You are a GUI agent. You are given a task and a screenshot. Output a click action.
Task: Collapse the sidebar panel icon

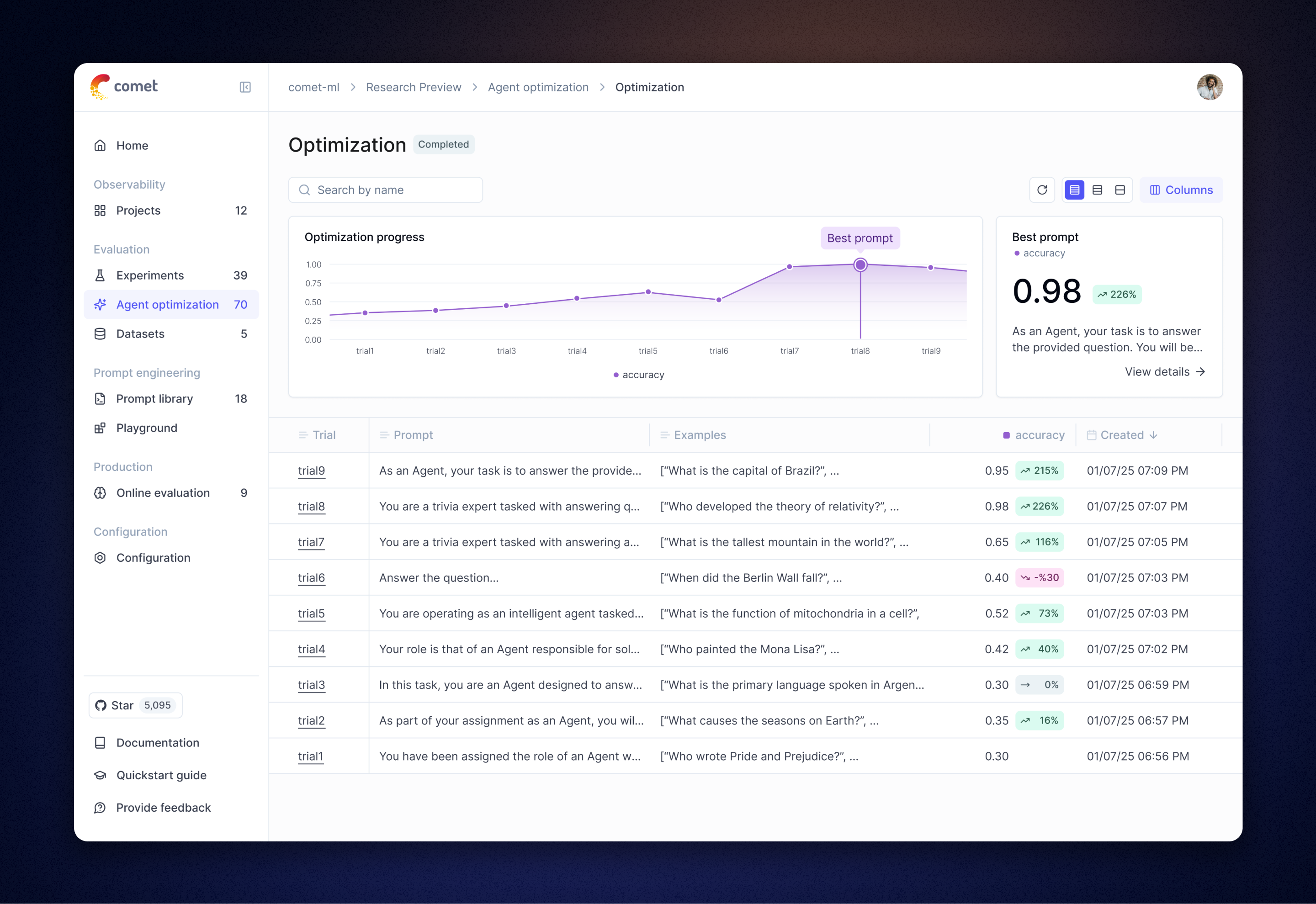point(245,87)
